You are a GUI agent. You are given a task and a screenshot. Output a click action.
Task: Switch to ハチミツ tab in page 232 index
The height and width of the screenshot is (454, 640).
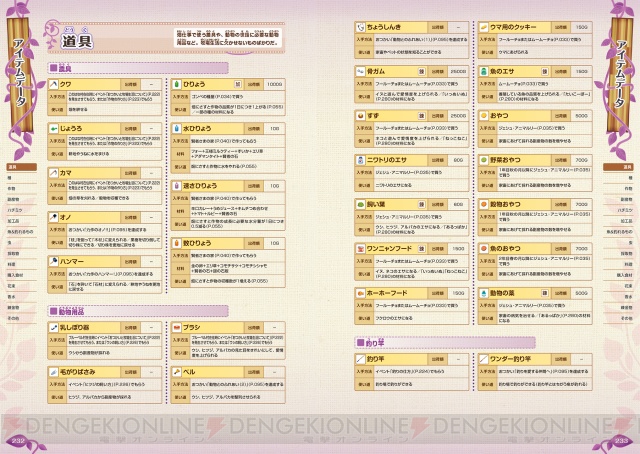click(x=22, y=210)
